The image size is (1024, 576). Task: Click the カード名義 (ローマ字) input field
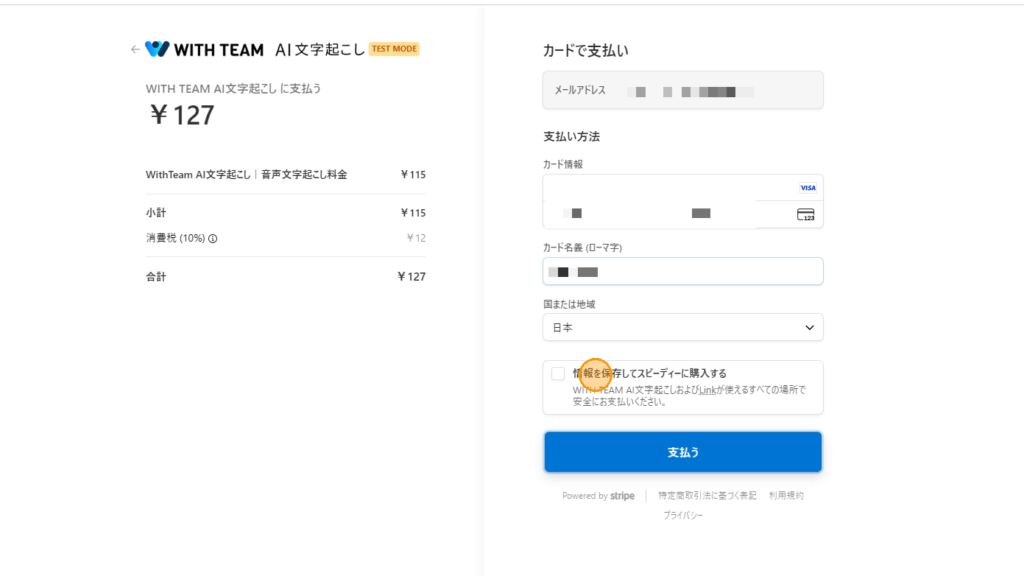683,271
